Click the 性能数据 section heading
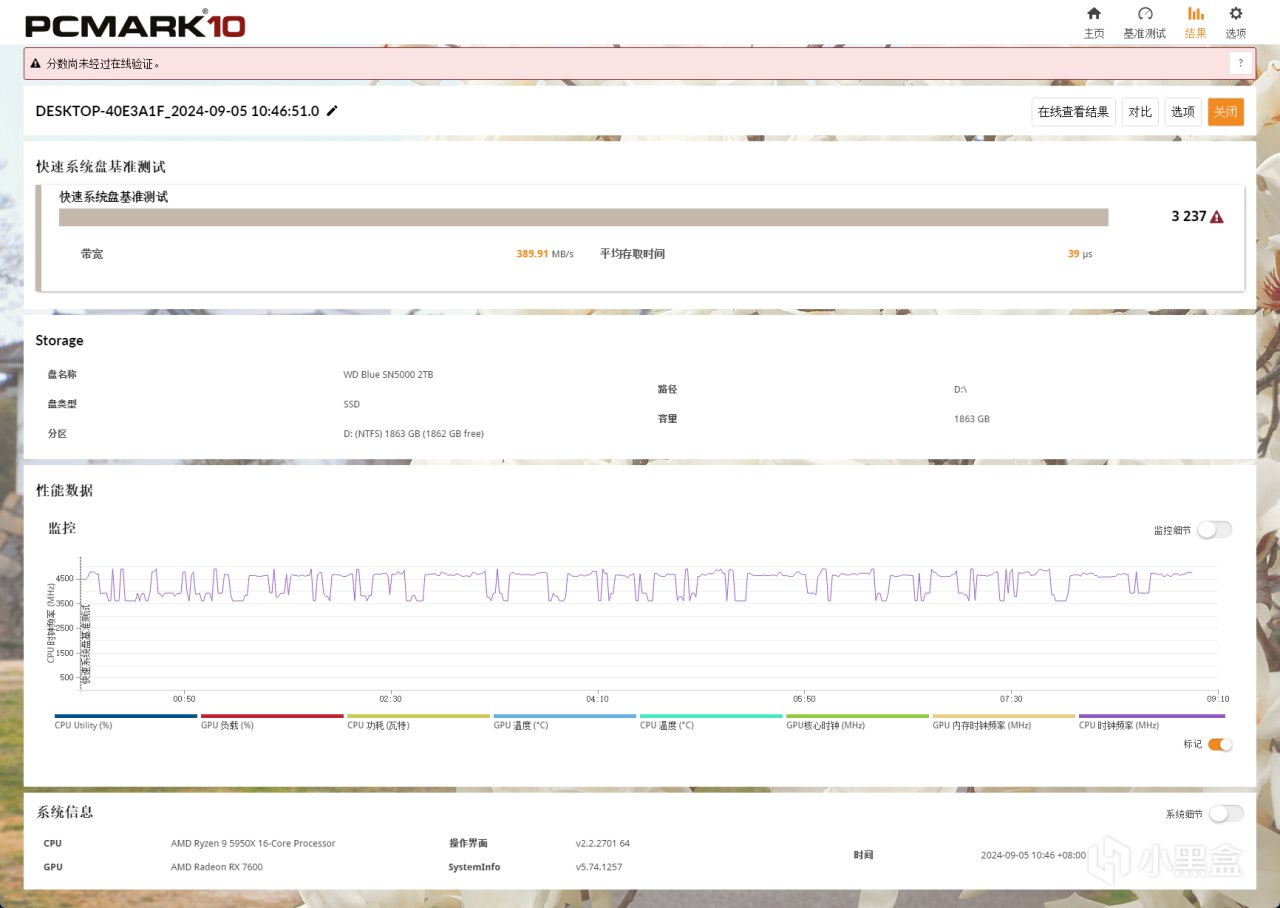1280x908 pixels. [x=64, y=490]
